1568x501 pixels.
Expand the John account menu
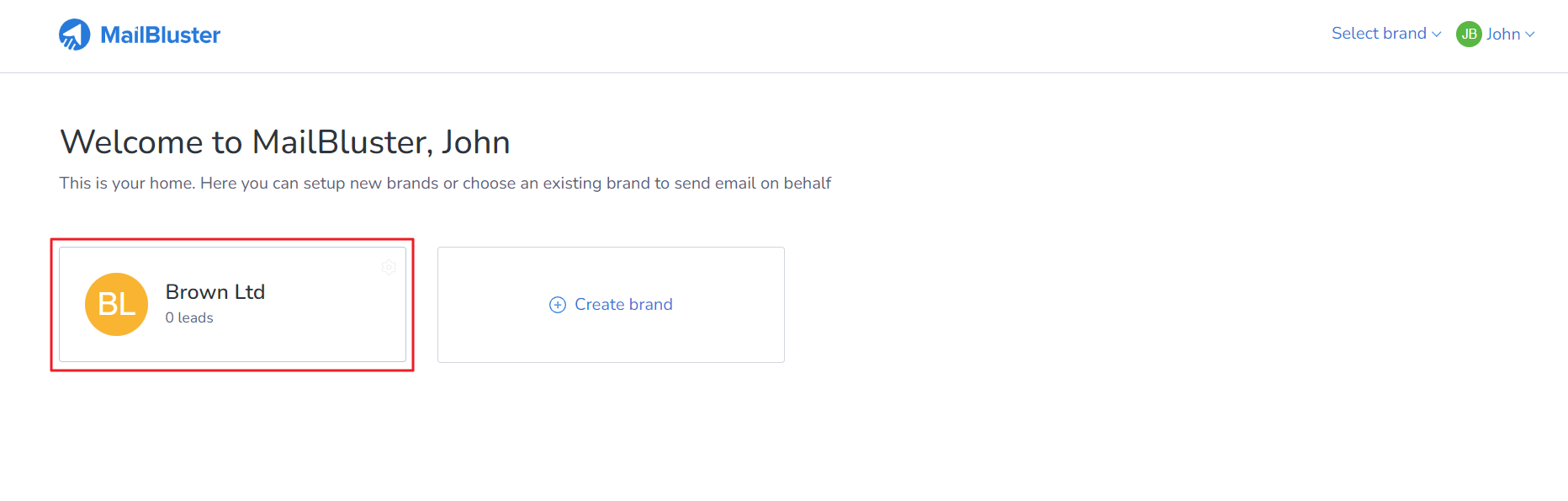pyautogui.click(x=1496, y=35)
